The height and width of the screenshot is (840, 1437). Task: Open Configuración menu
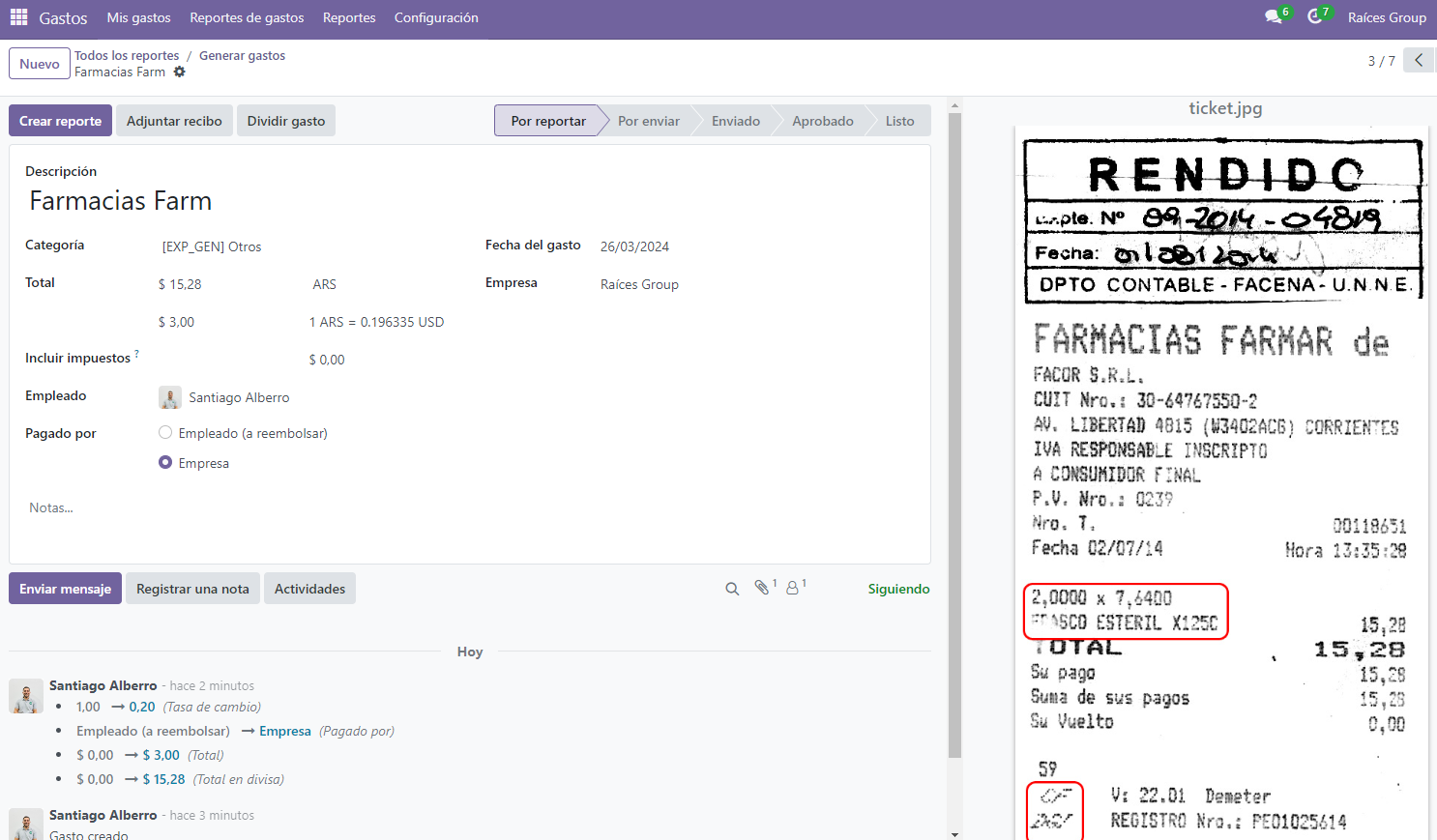pyautogui.click(x=436, y=17)
